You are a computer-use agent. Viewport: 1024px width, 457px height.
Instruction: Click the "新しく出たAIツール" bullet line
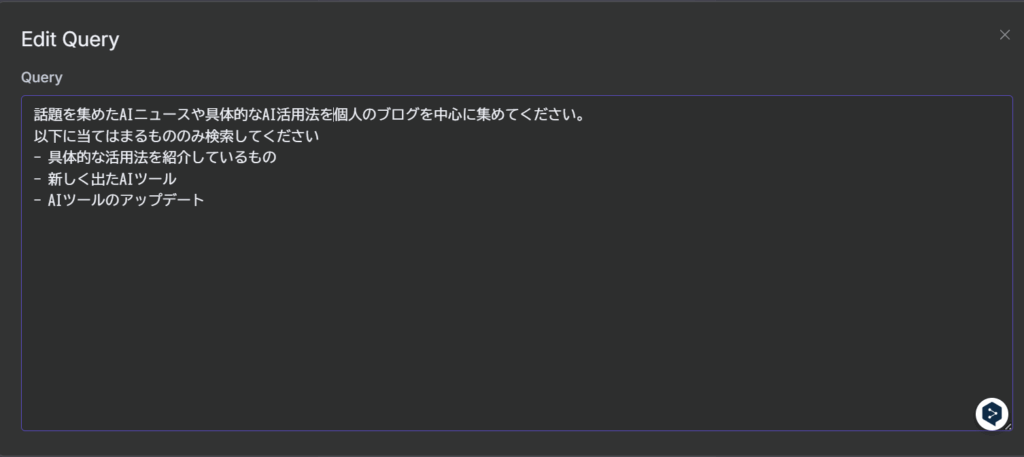112,179
